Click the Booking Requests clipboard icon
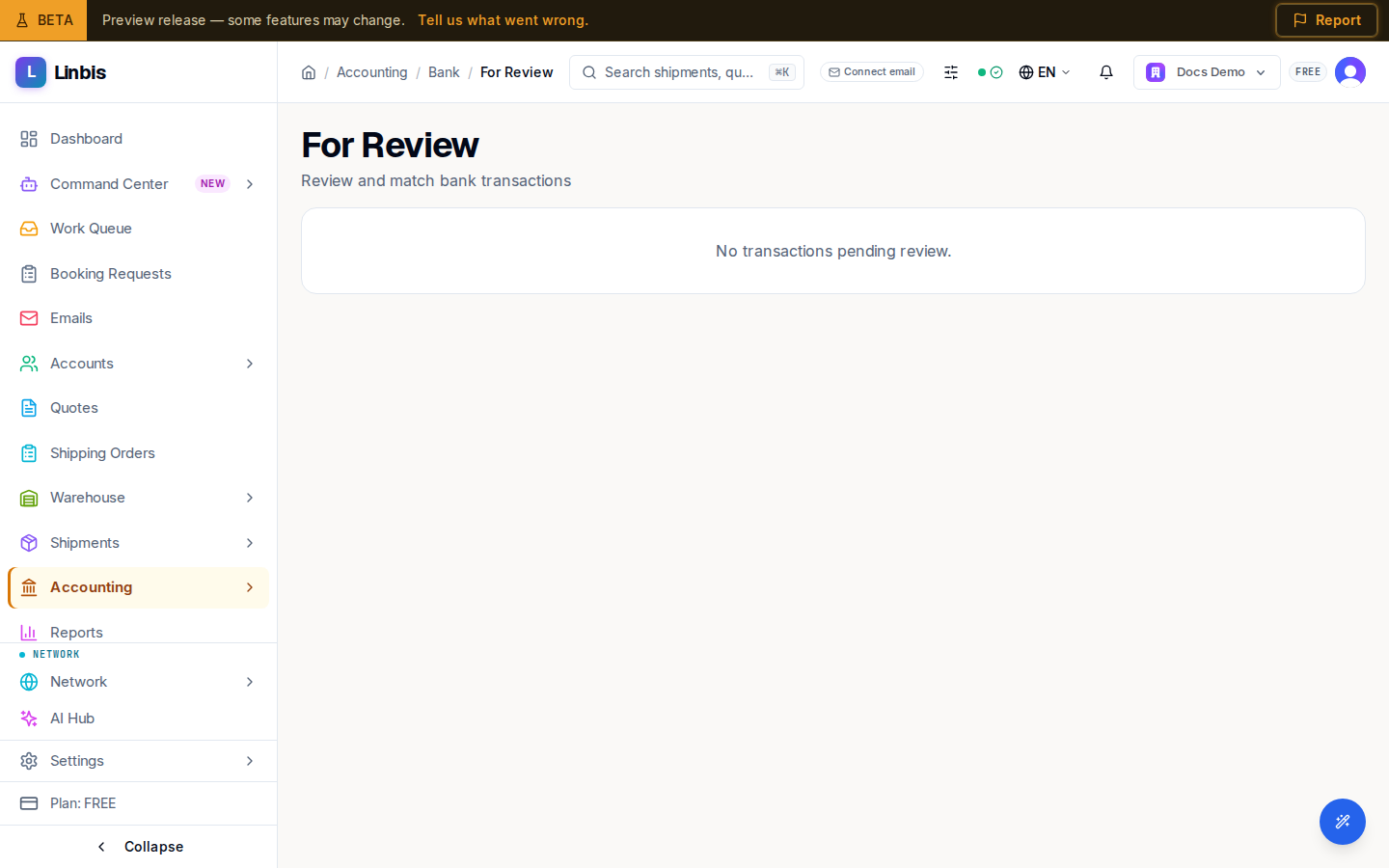 click(29, 274)
